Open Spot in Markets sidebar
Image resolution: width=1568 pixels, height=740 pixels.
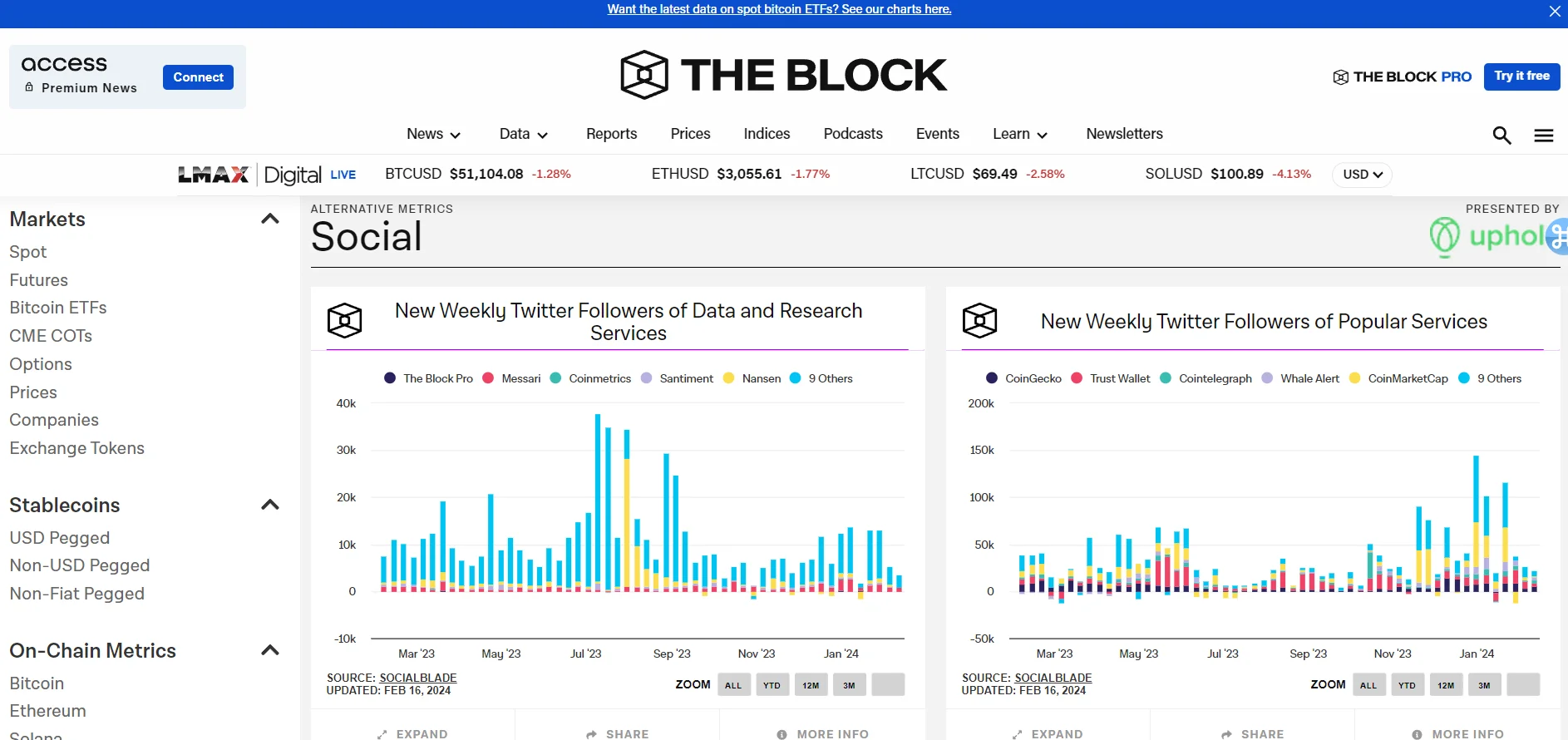[28, 252]
